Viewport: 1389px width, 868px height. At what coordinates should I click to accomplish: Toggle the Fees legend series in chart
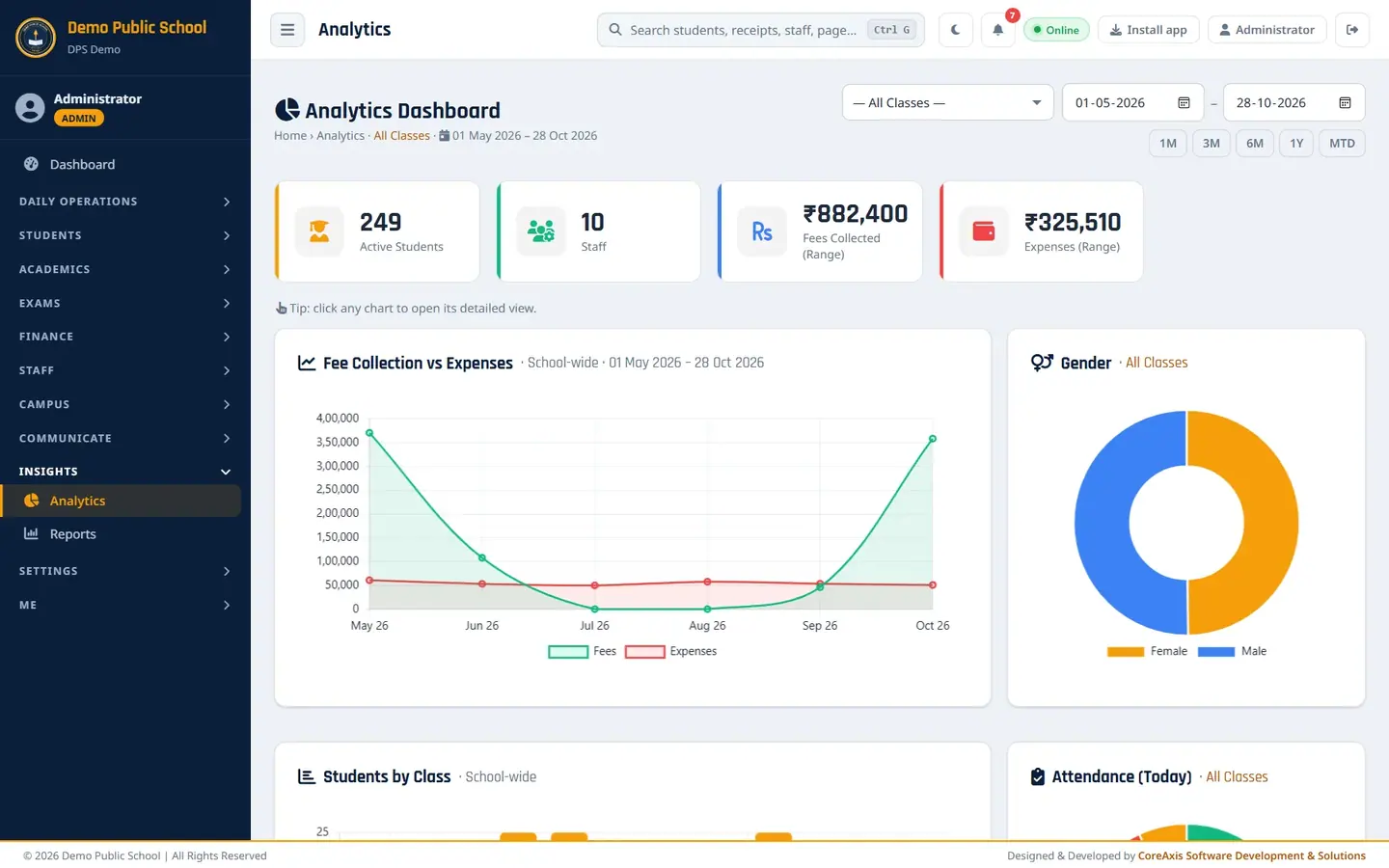click(x=582, y=652)
